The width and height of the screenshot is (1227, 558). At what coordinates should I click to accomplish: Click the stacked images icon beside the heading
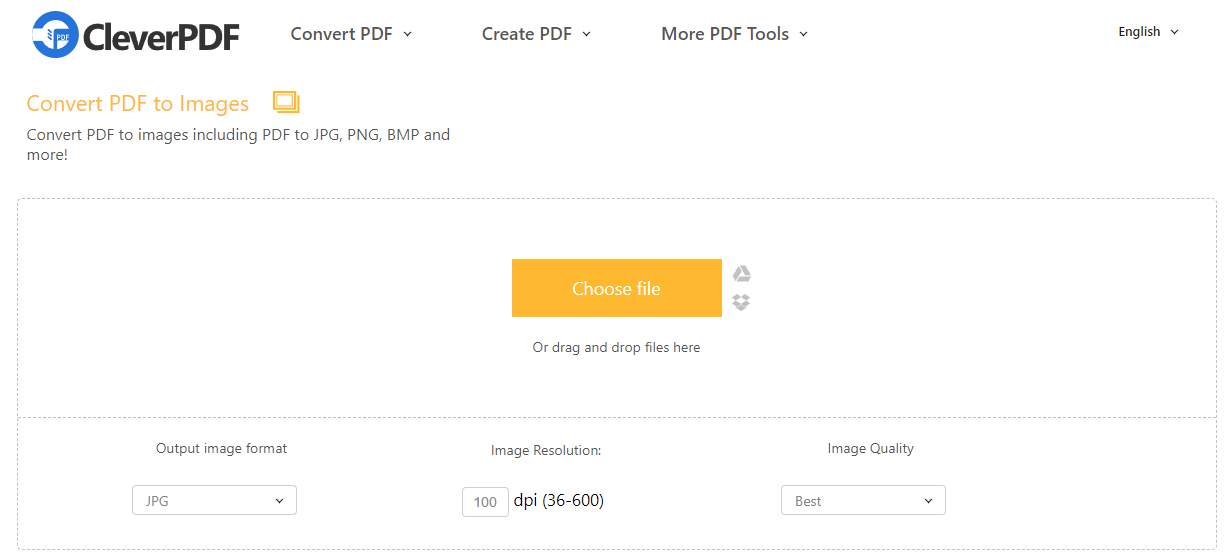[x=286, y=102]
